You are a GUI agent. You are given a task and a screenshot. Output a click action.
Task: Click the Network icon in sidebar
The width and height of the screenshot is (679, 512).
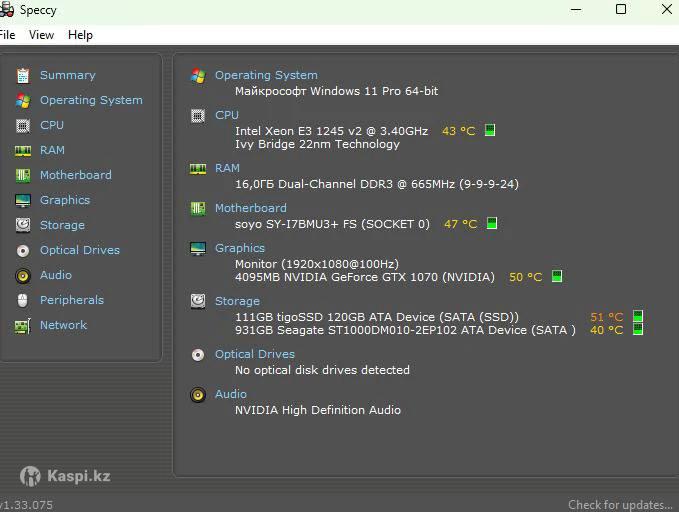click(22, 325)
